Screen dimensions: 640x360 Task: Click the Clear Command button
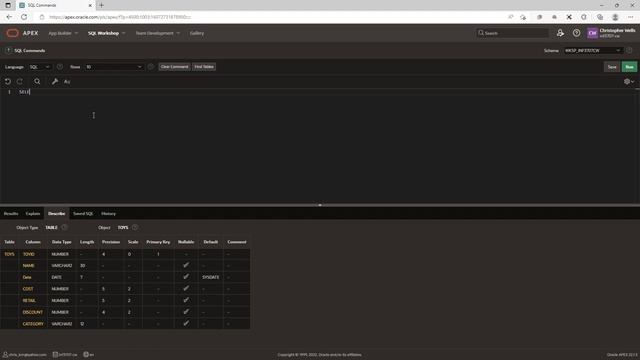point(174,67)
